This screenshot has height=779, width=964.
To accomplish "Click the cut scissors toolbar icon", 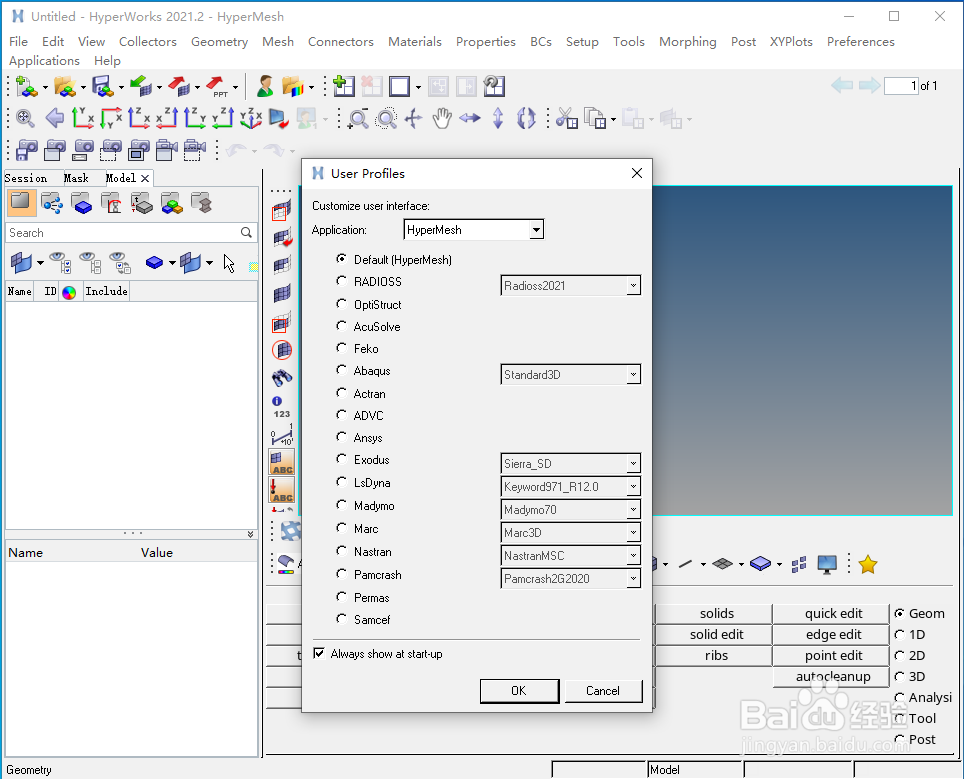I will (x=566, y=117).
